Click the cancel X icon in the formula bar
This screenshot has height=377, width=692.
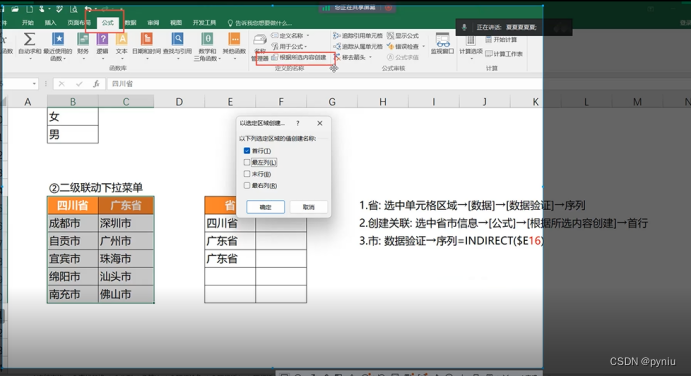tap(62, 83)
